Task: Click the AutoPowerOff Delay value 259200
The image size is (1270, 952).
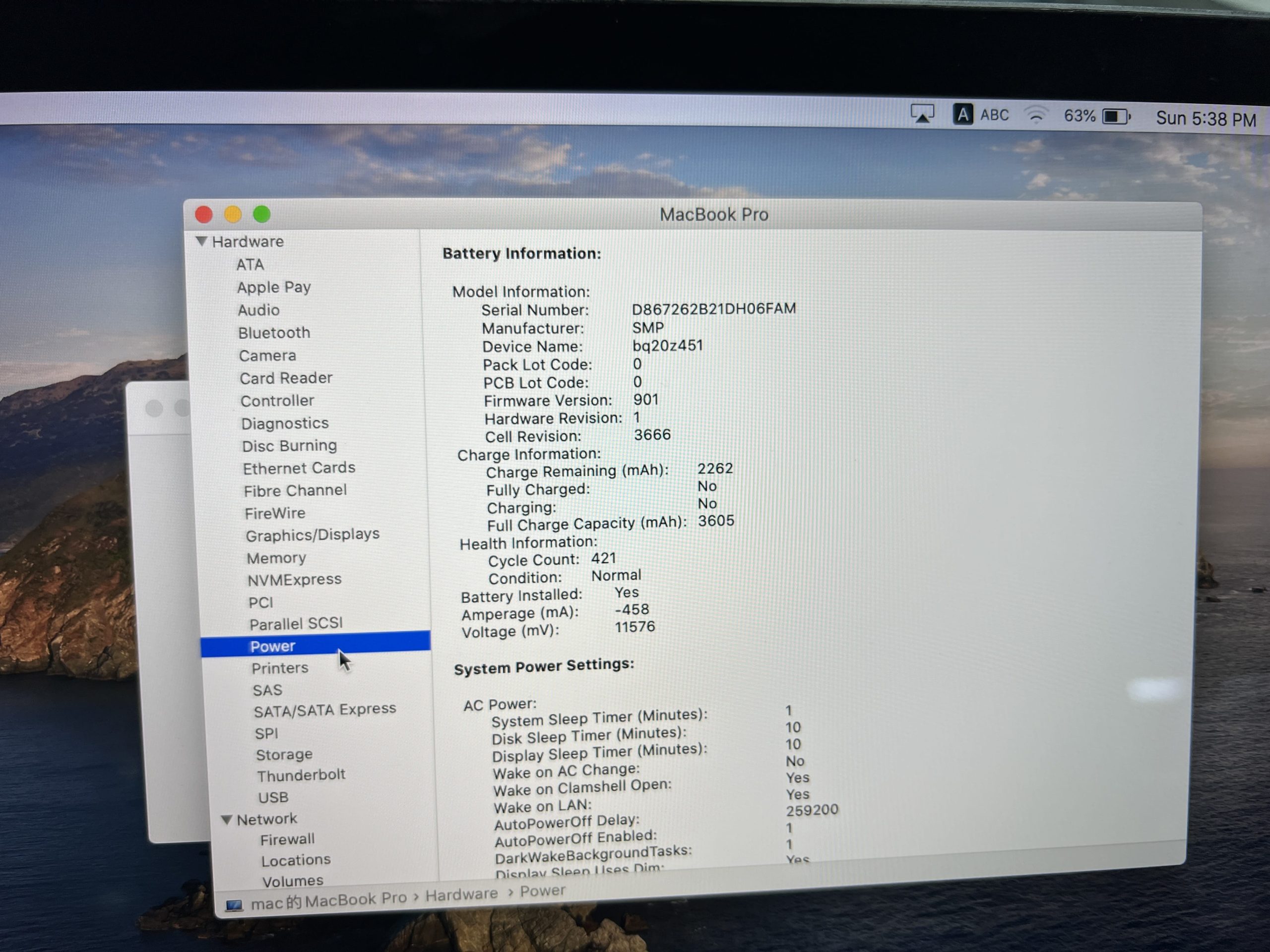Action: (x=812, y=810)
